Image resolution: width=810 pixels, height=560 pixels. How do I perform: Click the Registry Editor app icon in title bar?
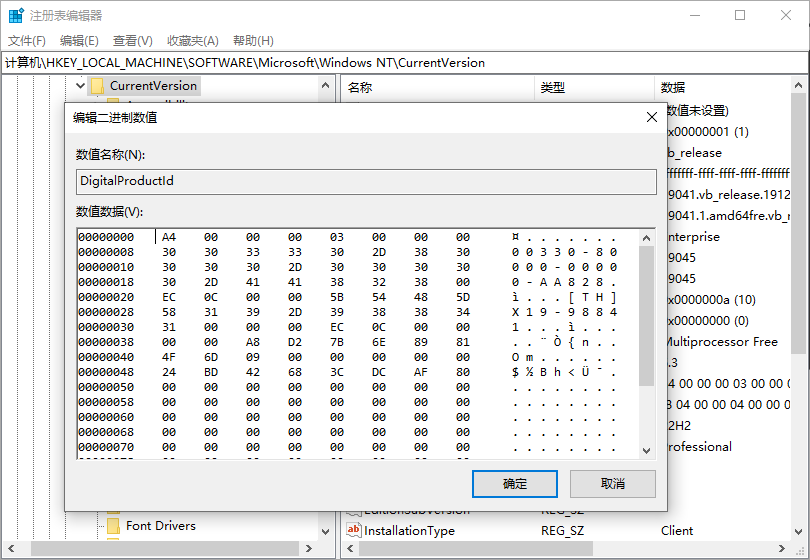16,15
